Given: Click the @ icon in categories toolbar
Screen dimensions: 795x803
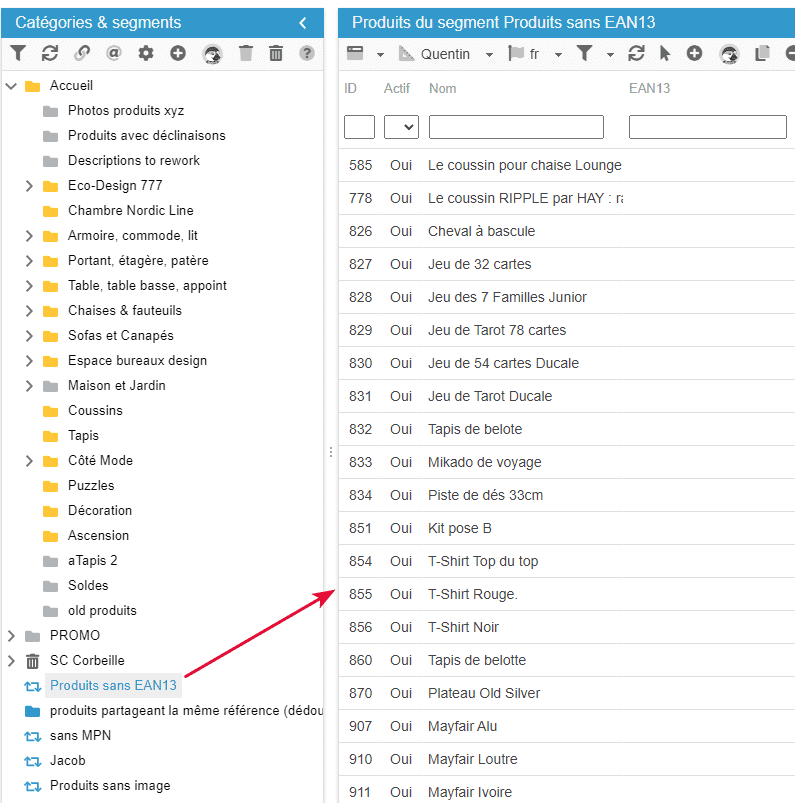Looking at the screenshot, I should coord(113,53).
